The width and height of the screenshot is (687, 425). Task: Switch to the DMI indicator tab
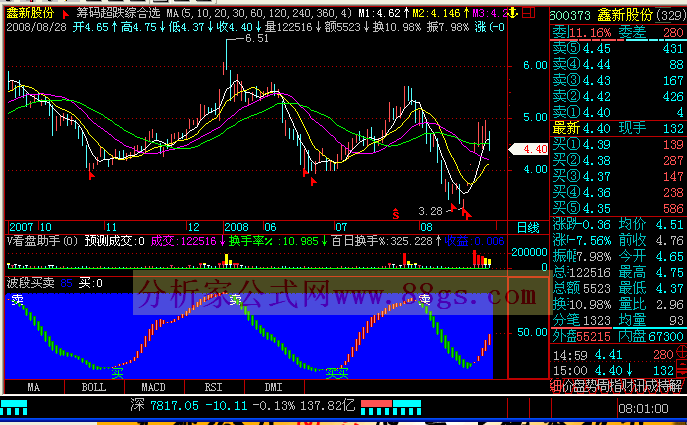click(274, 387)
